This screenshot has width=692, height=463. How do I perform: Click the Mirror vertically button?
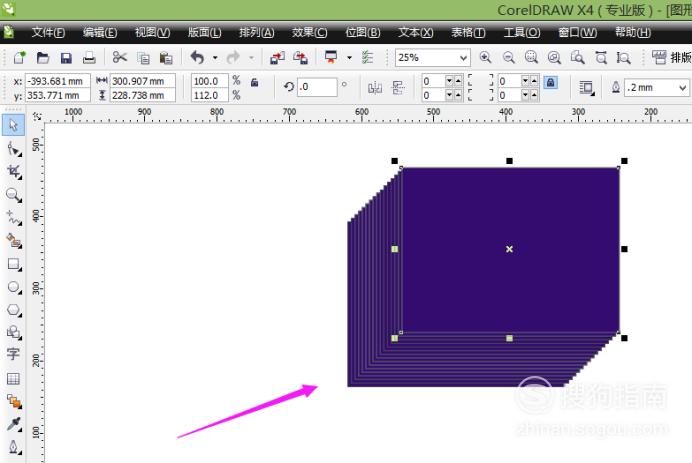tap(398, 88)
